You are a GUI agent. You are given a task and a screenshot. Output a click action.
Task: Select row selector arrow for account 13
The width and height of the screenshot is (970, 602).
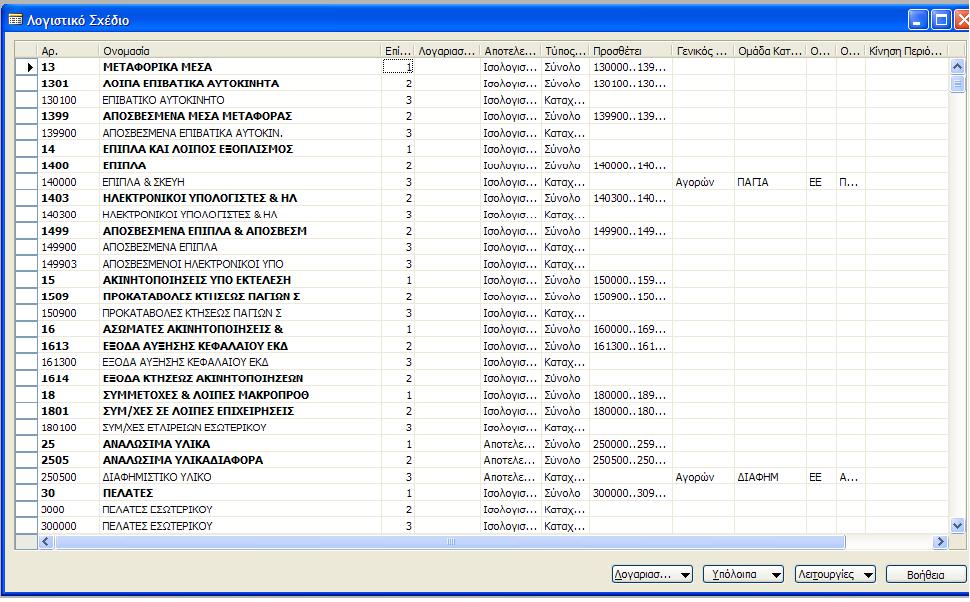coord(27,67)
